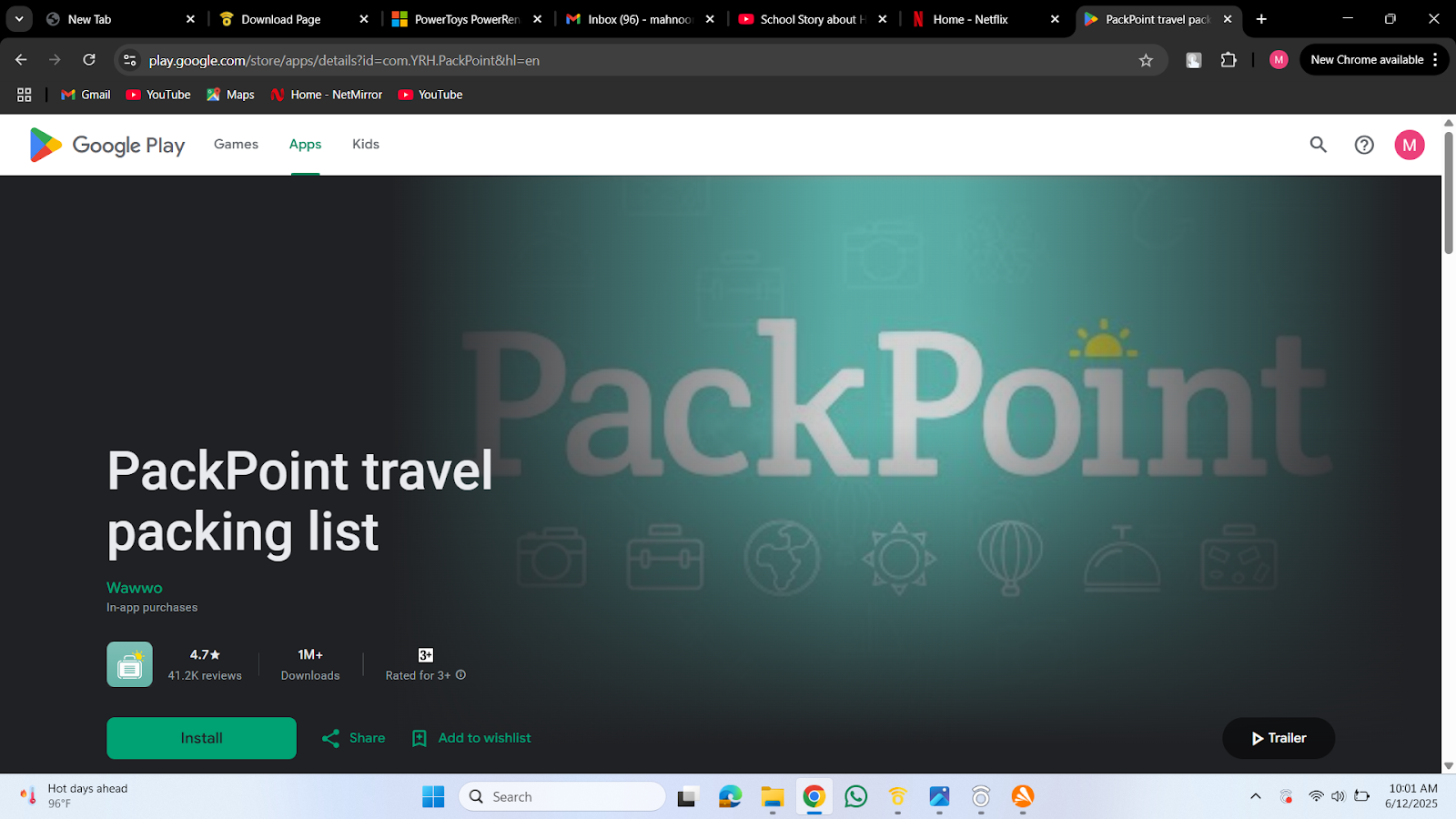
Task: Open the Wi-Fi network tray icon
Action: (1316, 796)
